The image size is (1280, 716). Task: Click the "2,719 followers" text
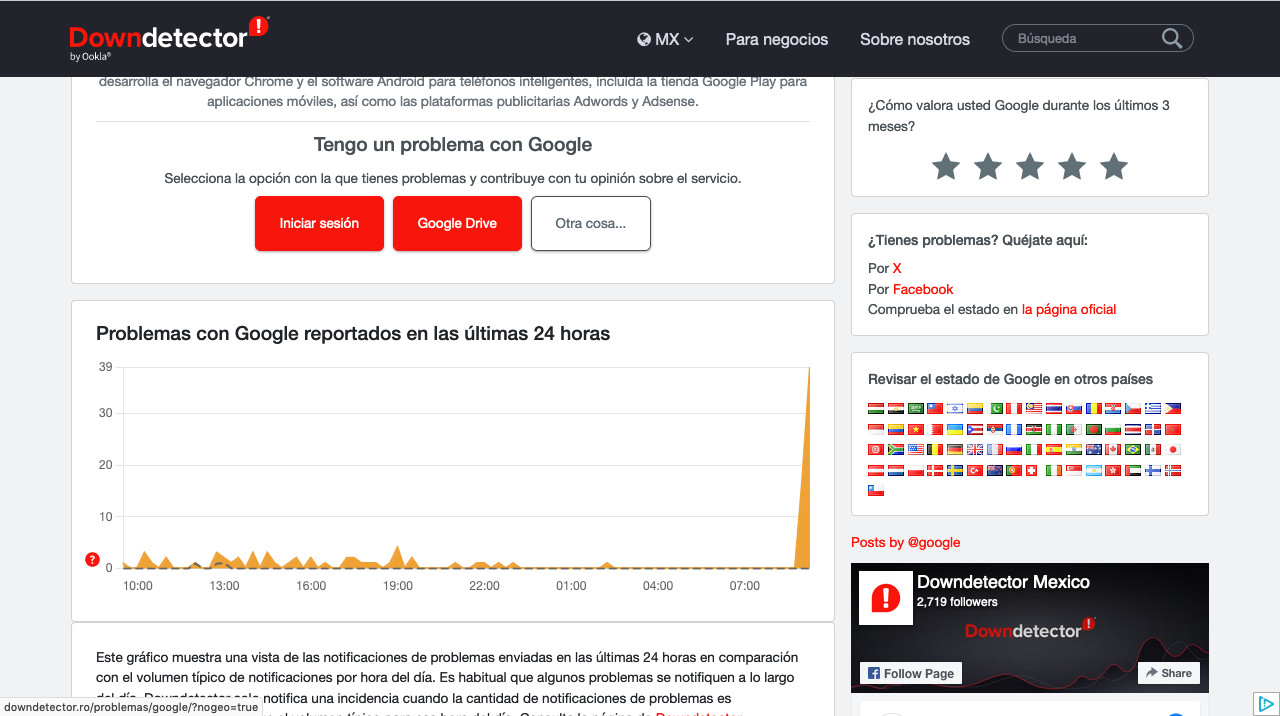pos(957,602)
